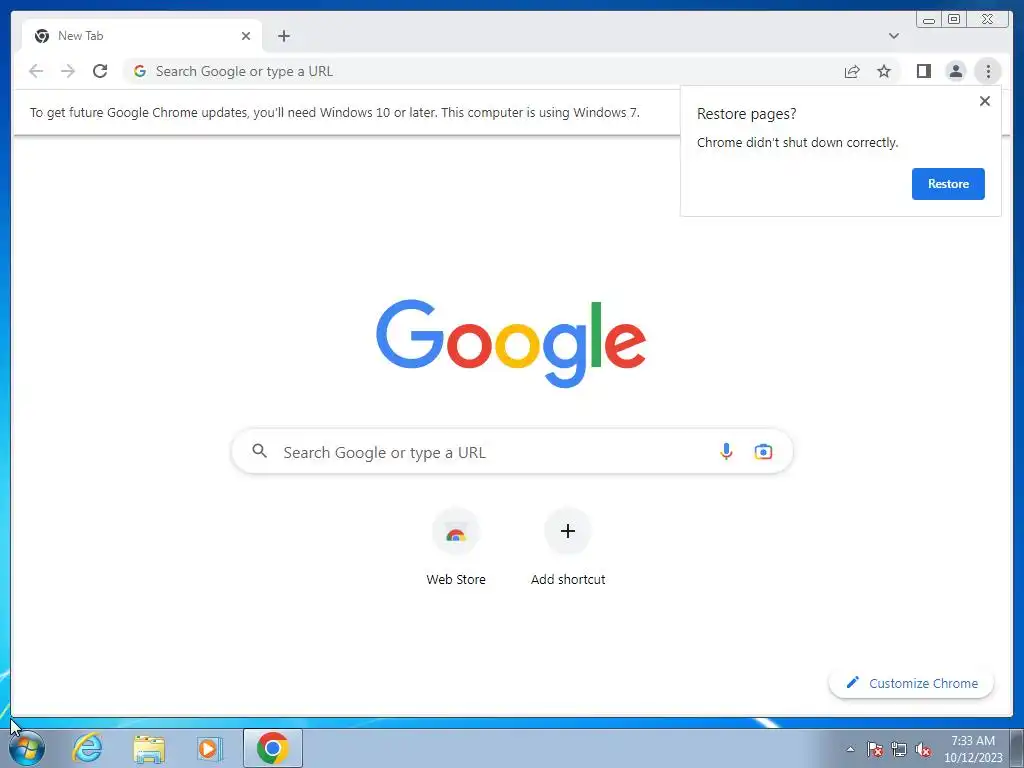
Task: Search by image with the camera icon
Action: tap(763, 451)
